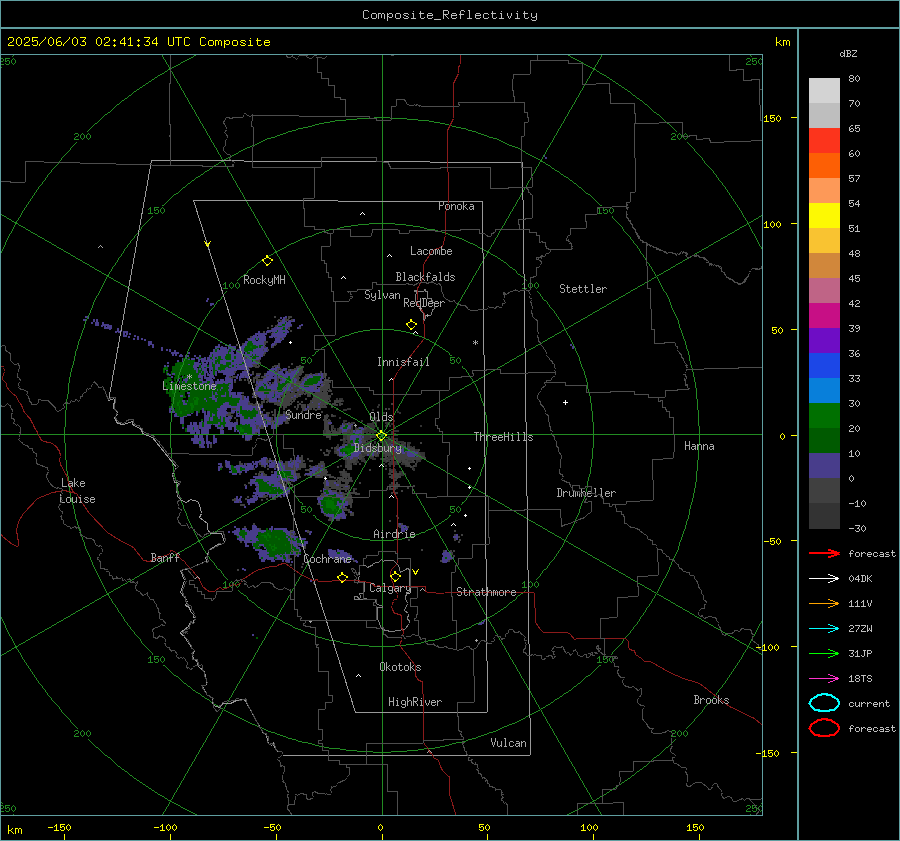Click the Ponoka town label
The width and height of the screenshot is (900, 841).
[x=456, y=206]
